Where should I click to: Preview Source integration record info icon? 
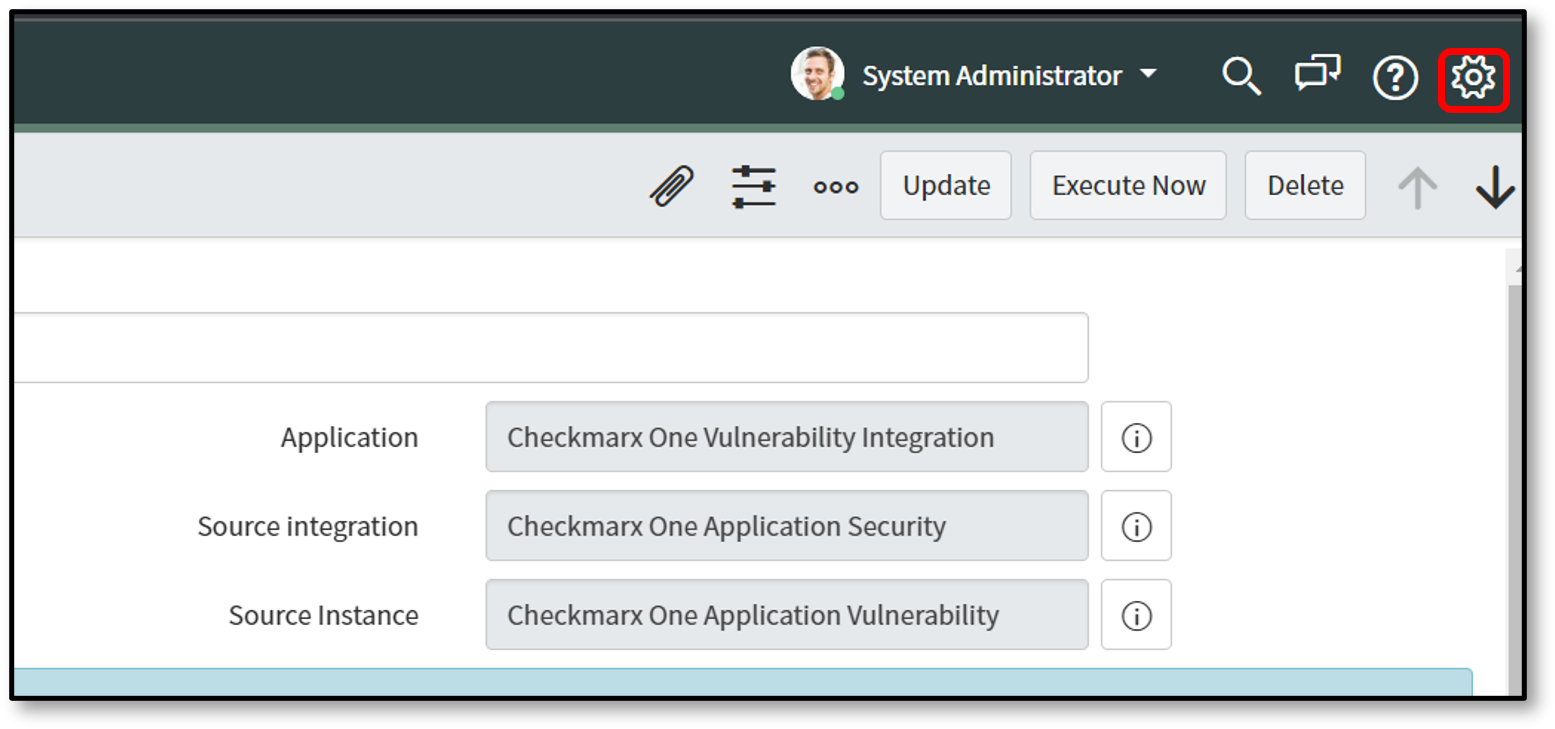point(1136,526)
